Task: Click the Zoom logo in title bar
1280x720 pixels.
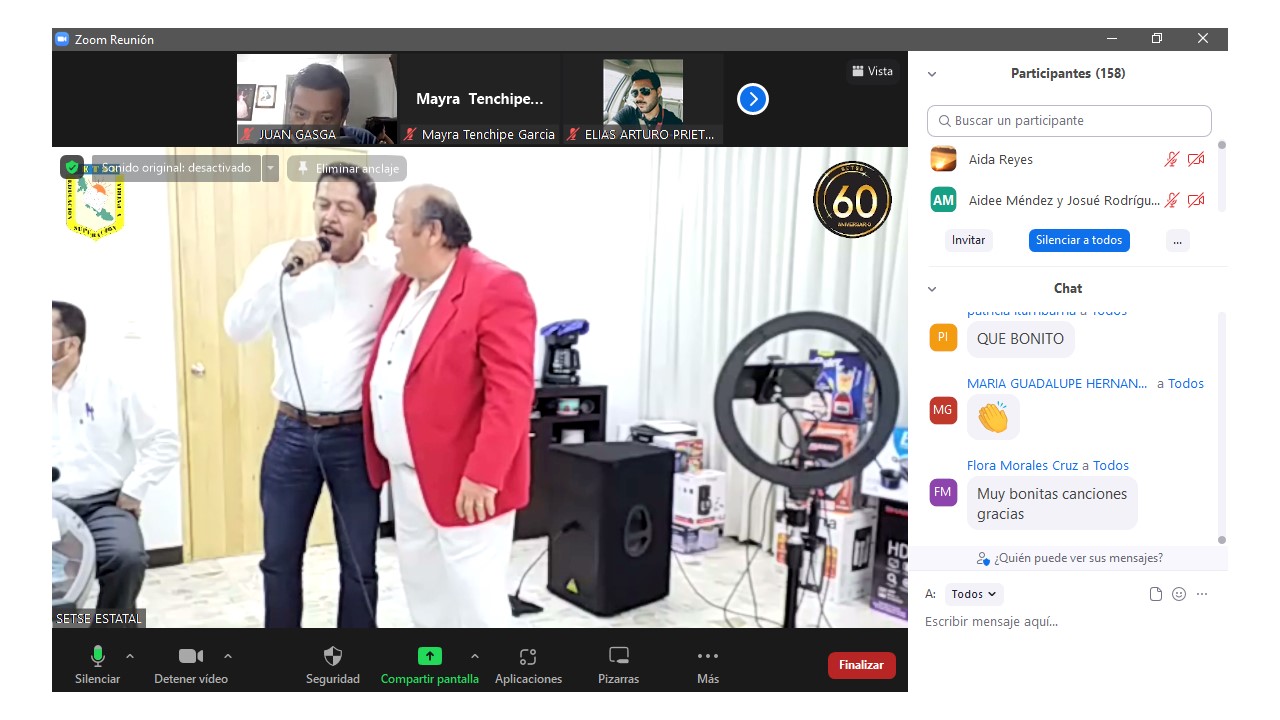Action: click(x=62, y=39)
